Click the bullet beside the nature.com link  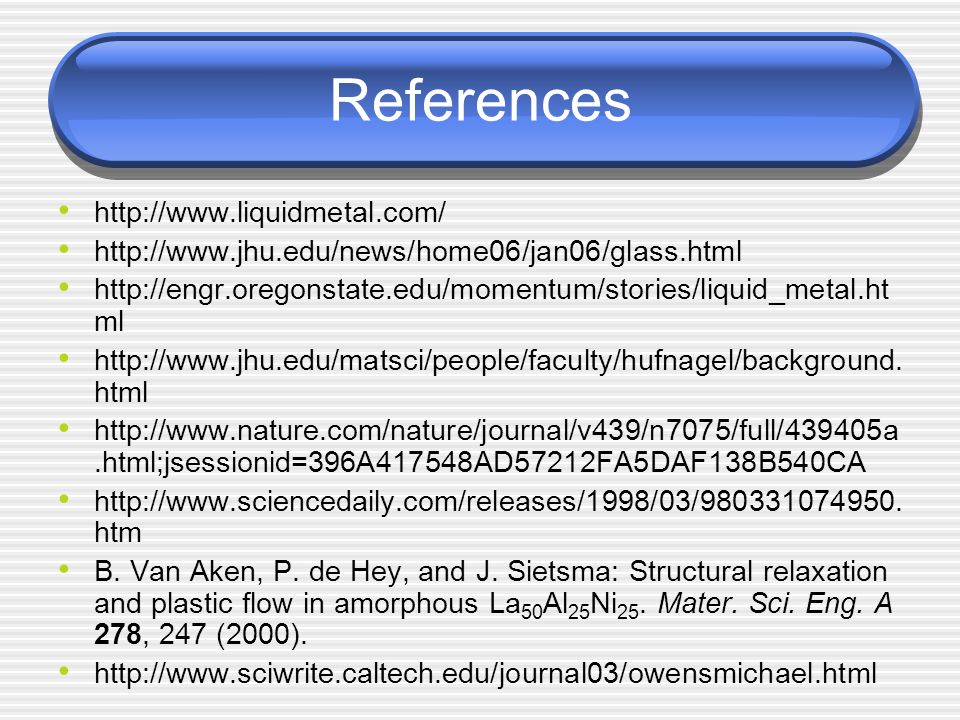pyautogui.click(x=64, y=428)
